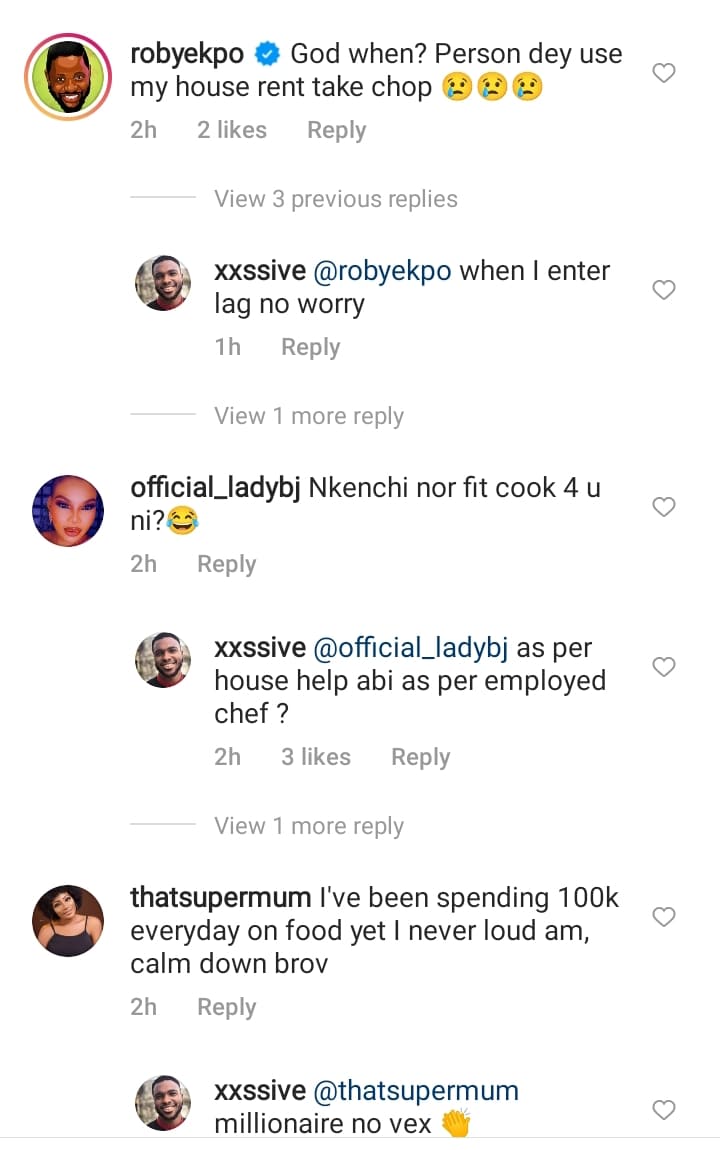View the "3 likes" count on xxssive's reply
This screenshot has height=1150, width=720.
[315, 757]
